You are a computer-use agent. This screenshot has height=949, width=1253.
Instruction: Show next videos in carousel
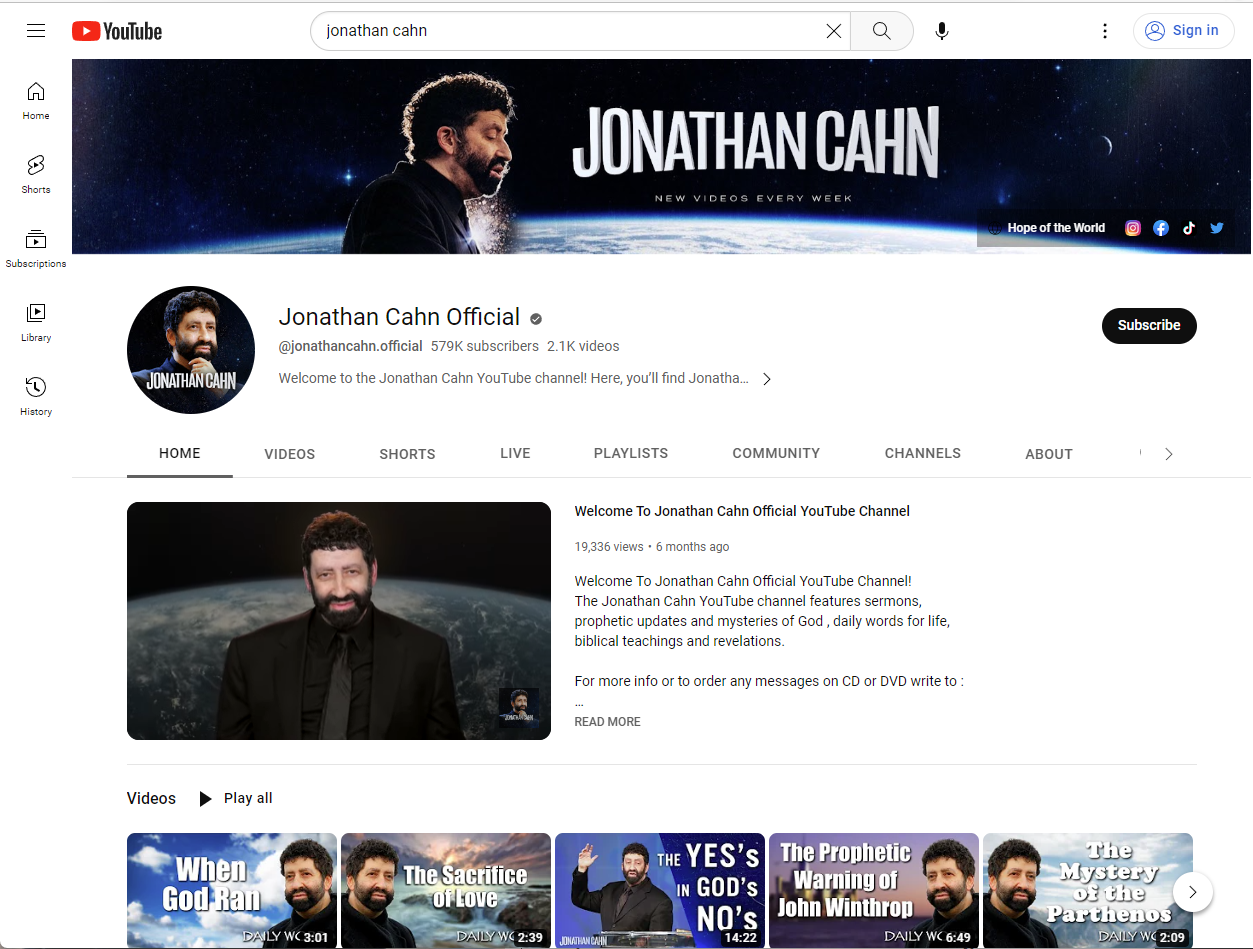click(x=1192, y=891)
